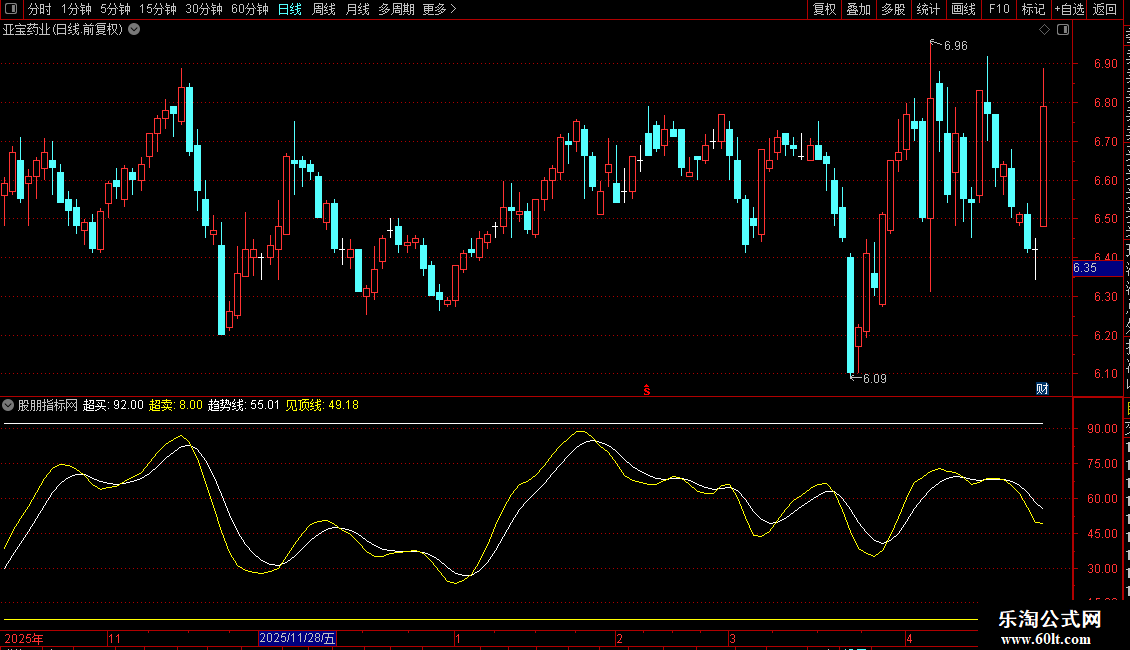Select the 周线 weekly period tab
Image resolution: width=1130 pixels, height=650 pixels.
tap(324, 9)
